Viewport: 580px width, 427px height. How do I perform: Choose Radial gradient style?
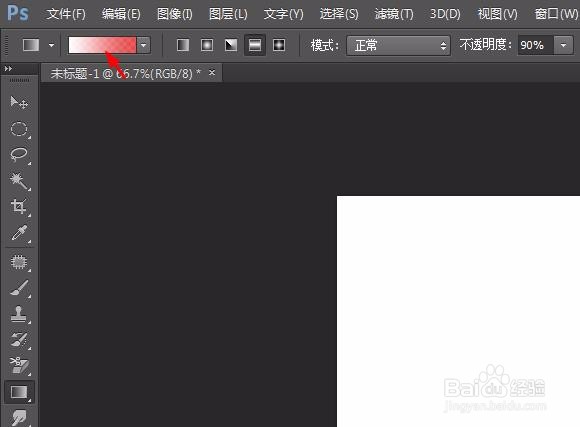pyautogui.click(x=207, y=45)
